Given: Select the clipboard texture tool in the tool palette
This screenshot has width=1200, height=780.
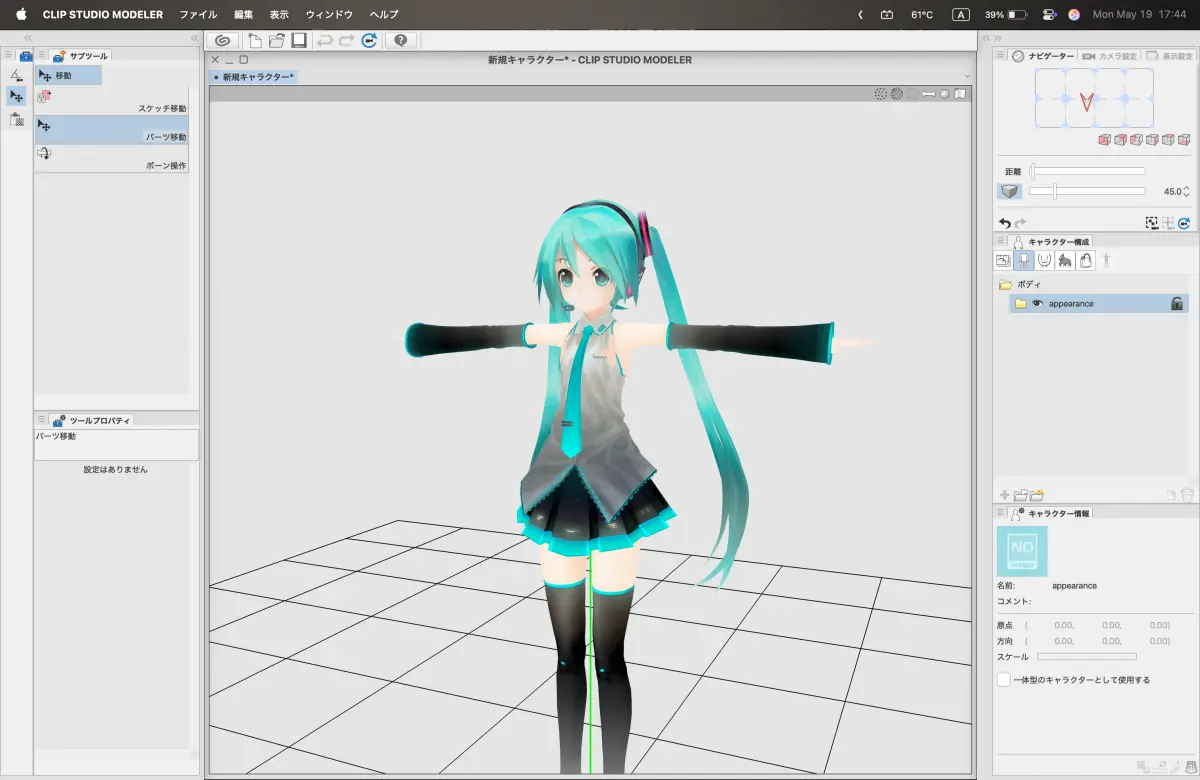Looking at the screenshot, I should click(17, 119).
